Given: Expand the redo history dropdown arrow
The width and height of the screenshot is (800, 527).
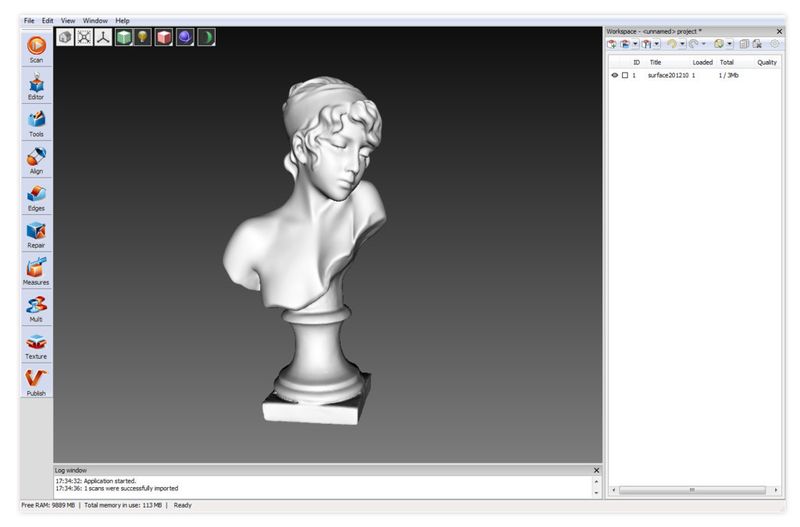Looking at the screenshot, I should pyautogui.click(x=704, y=44).
